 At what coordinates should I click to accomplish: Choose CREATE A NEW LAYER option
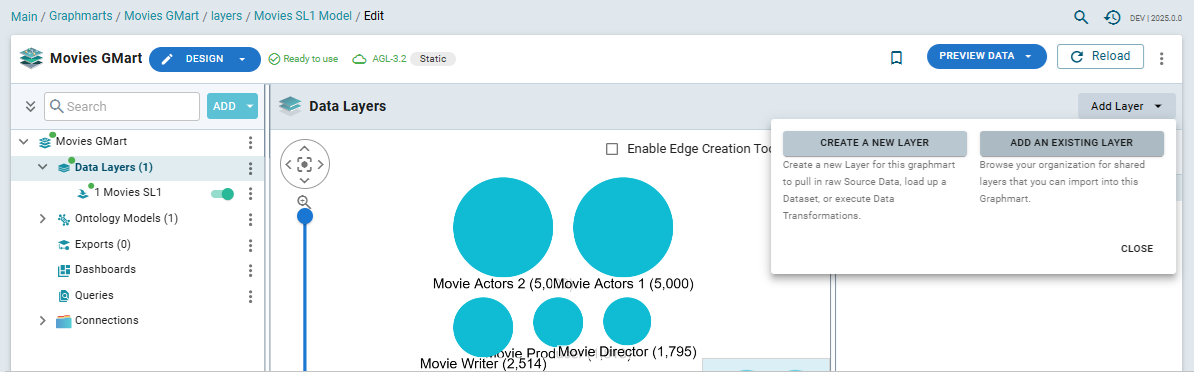[874, 143]
